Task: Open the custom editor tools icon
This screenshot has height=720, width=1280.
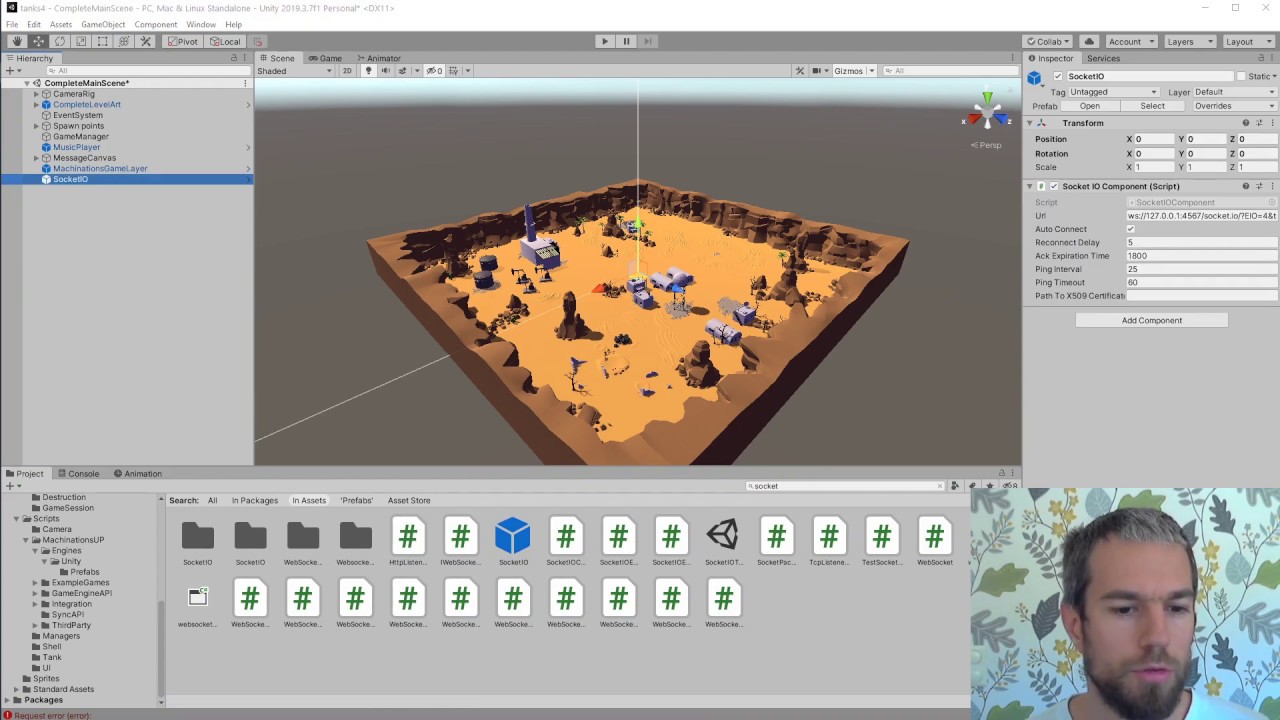Action: click(x=145, y=41)
